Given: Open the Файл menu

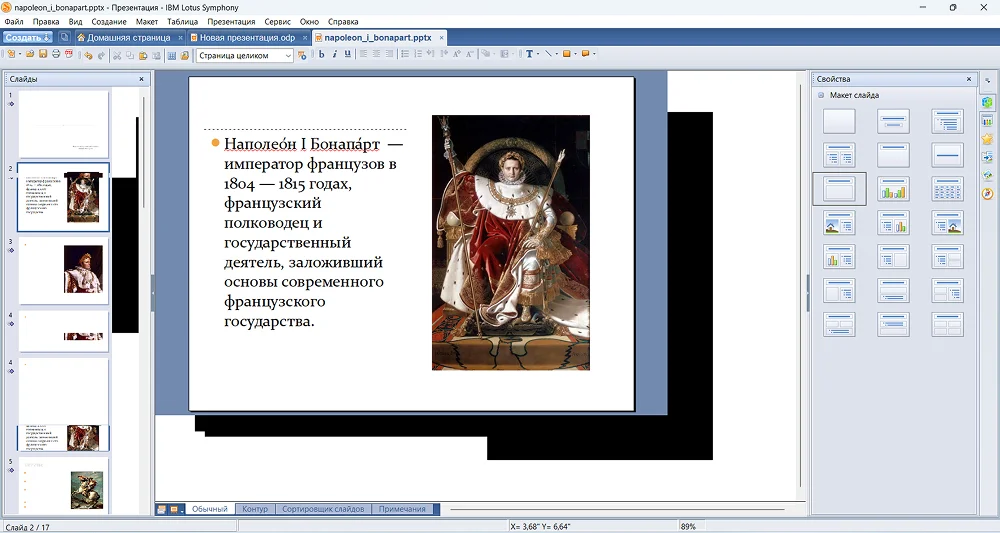Looking at the screenshot, I should [14, 22].
